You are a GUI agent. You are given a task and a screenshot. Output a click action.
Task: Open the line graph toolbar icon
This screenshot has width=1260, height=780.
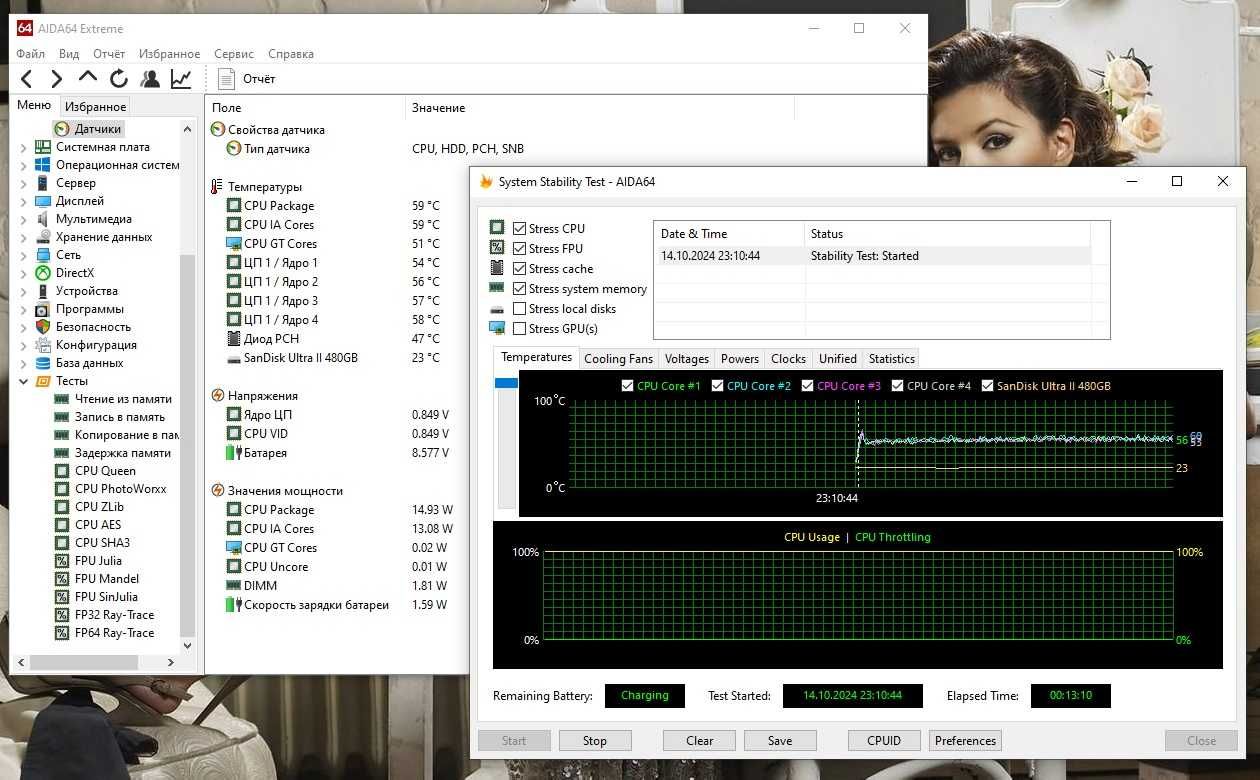(x=181, y=79)
